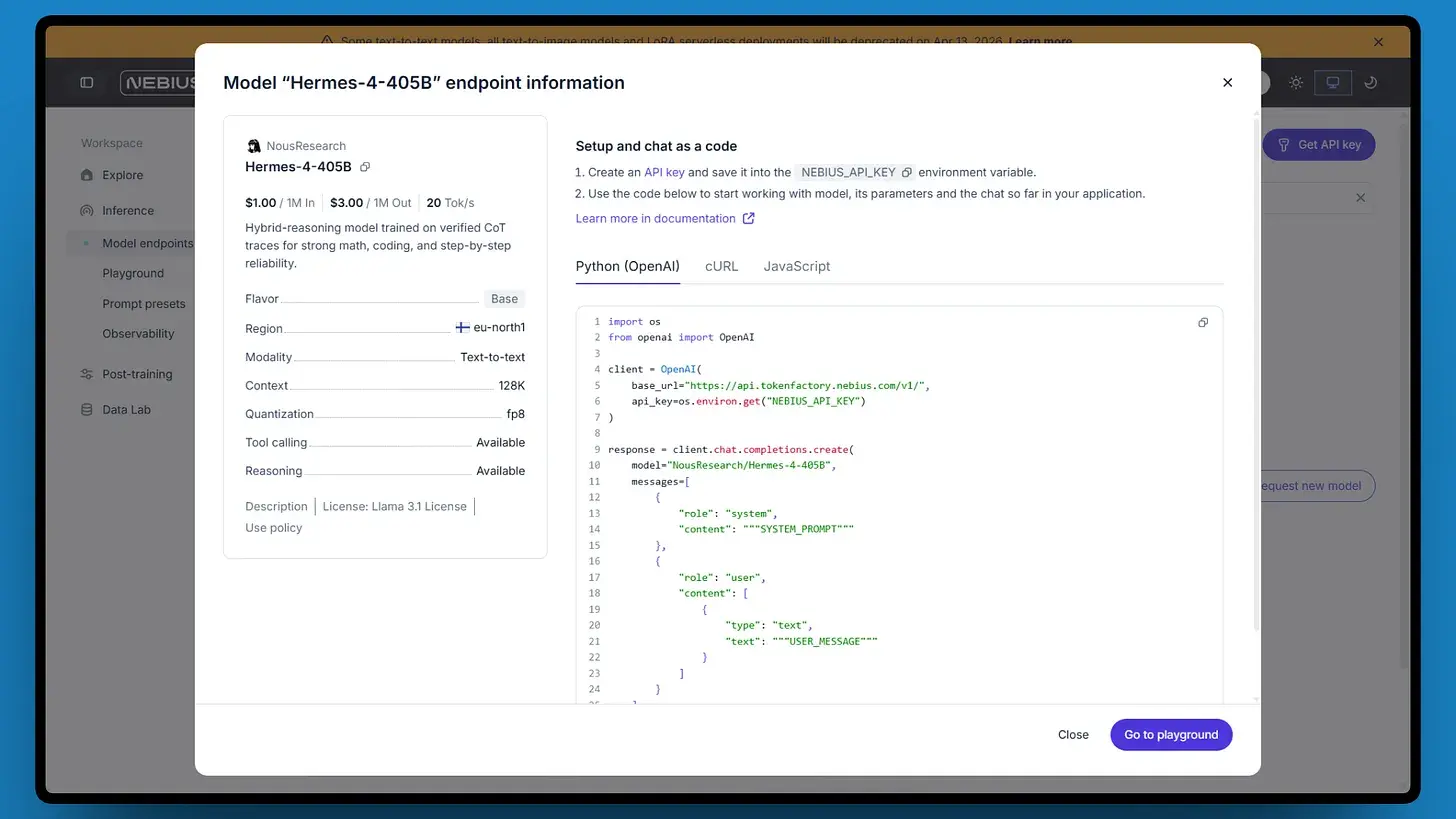Copy the NEBIUS_API_KEY variable name

pos(906,173)
